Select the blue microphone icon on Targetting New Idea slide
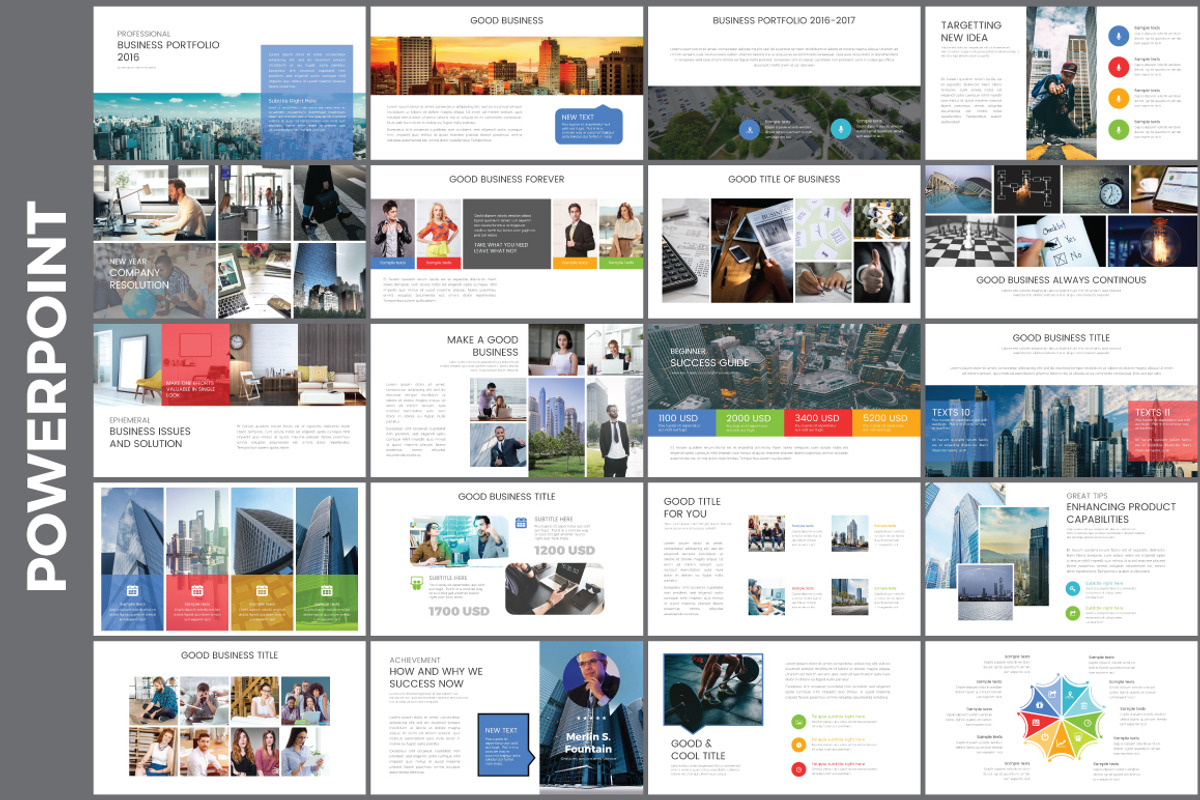The width and height of the screenshot is (1200, 800). coord(1118,35)
